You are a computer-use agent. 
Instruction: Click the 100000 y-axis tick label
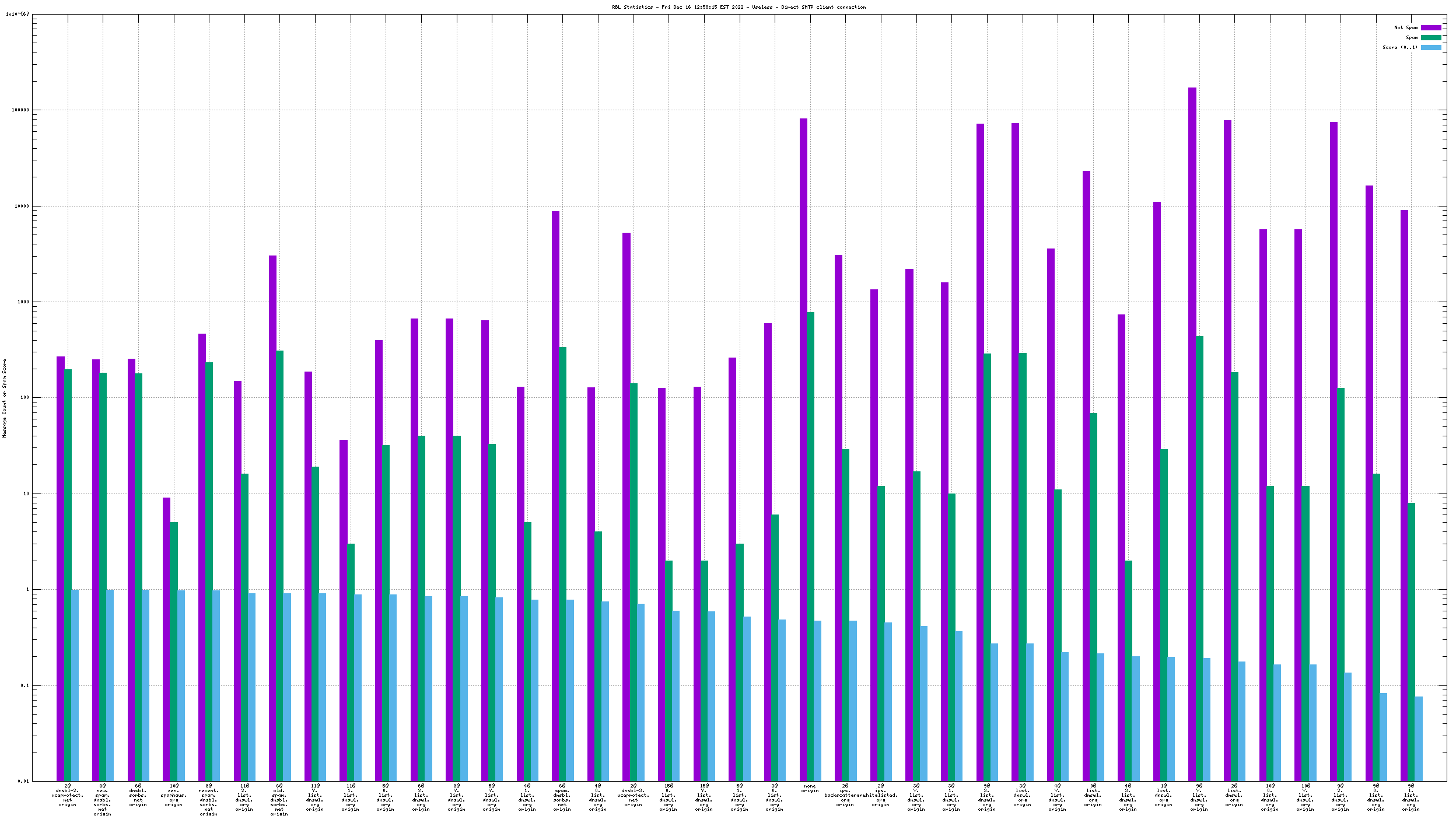coord(20,110)
